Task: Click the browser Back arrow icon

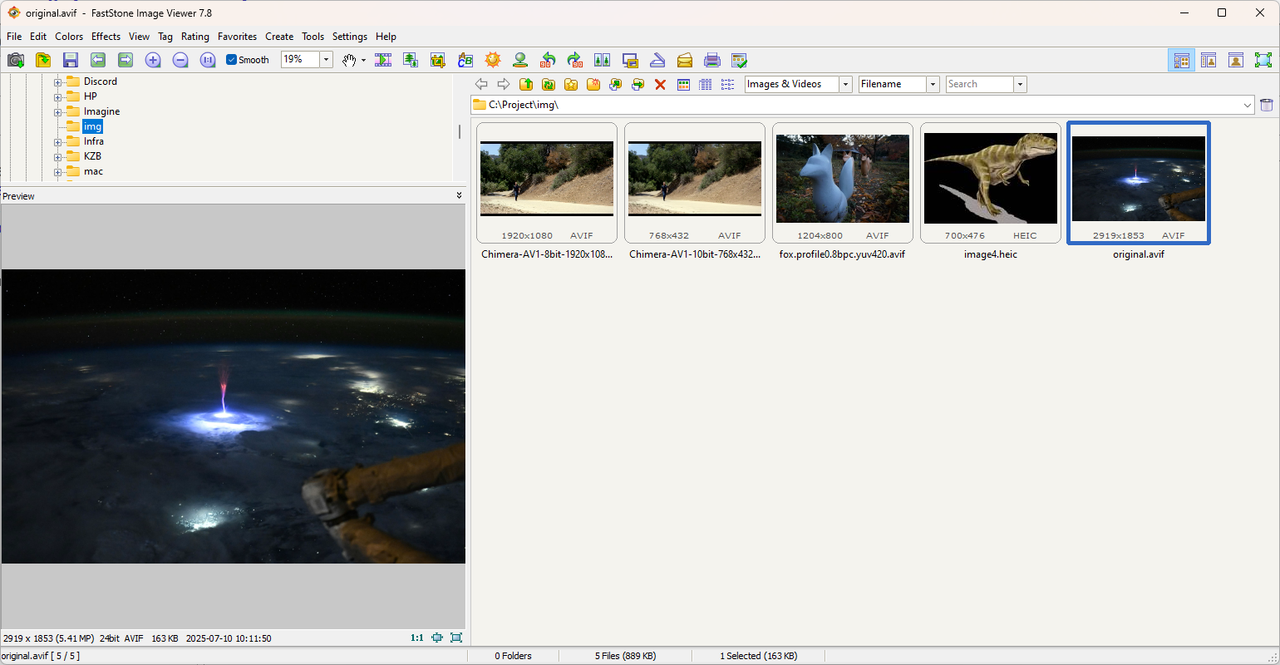Action: [481, 85]
